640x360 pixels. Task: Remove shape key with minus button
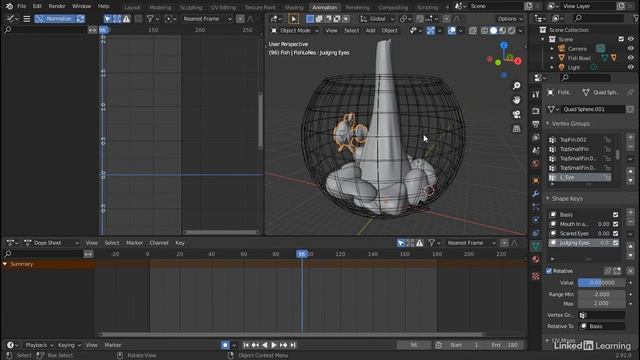pyautogui.click(x=631, y=222)
